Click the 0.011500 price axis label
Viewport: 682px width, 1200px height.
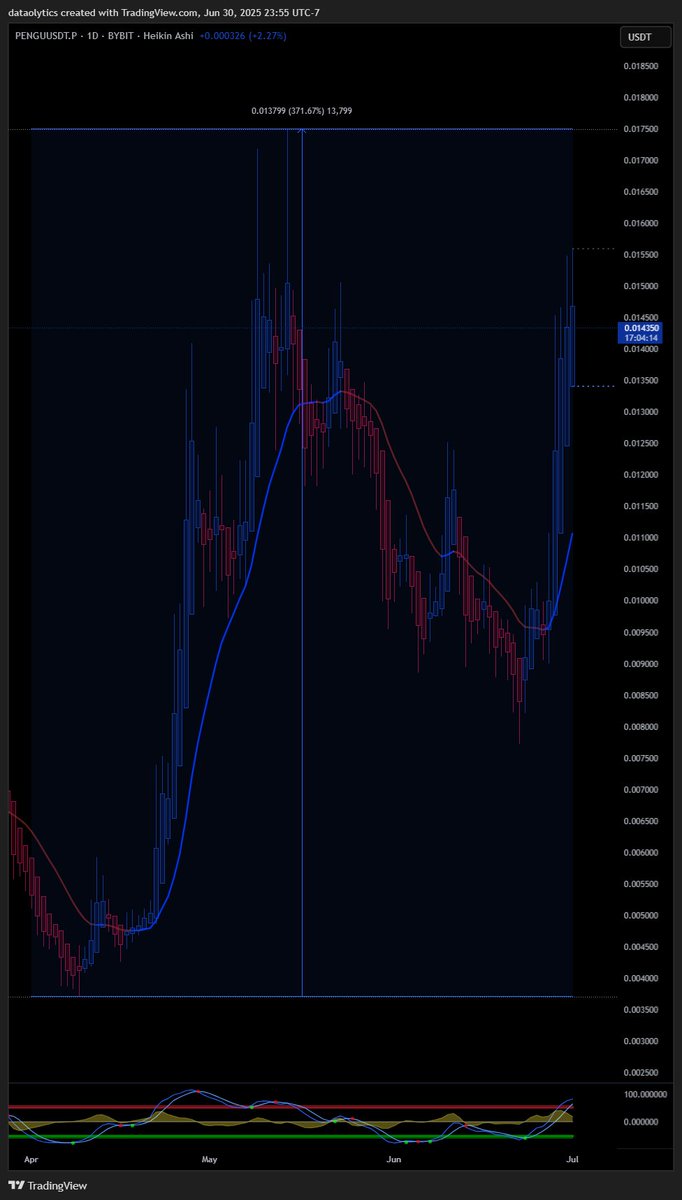click(641, 507)
